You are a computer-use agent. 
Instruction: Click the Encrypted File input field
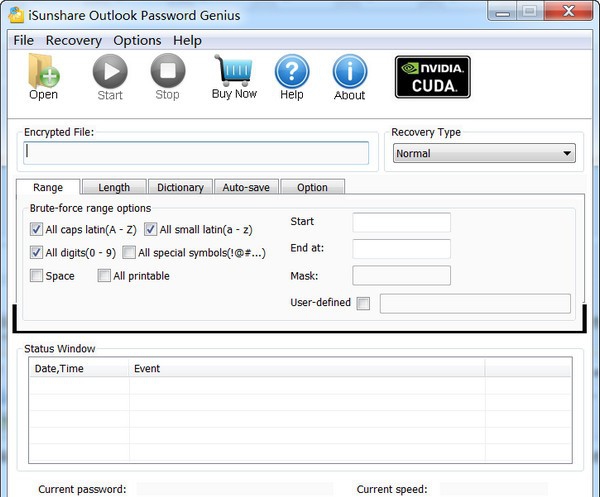[197, 153]
